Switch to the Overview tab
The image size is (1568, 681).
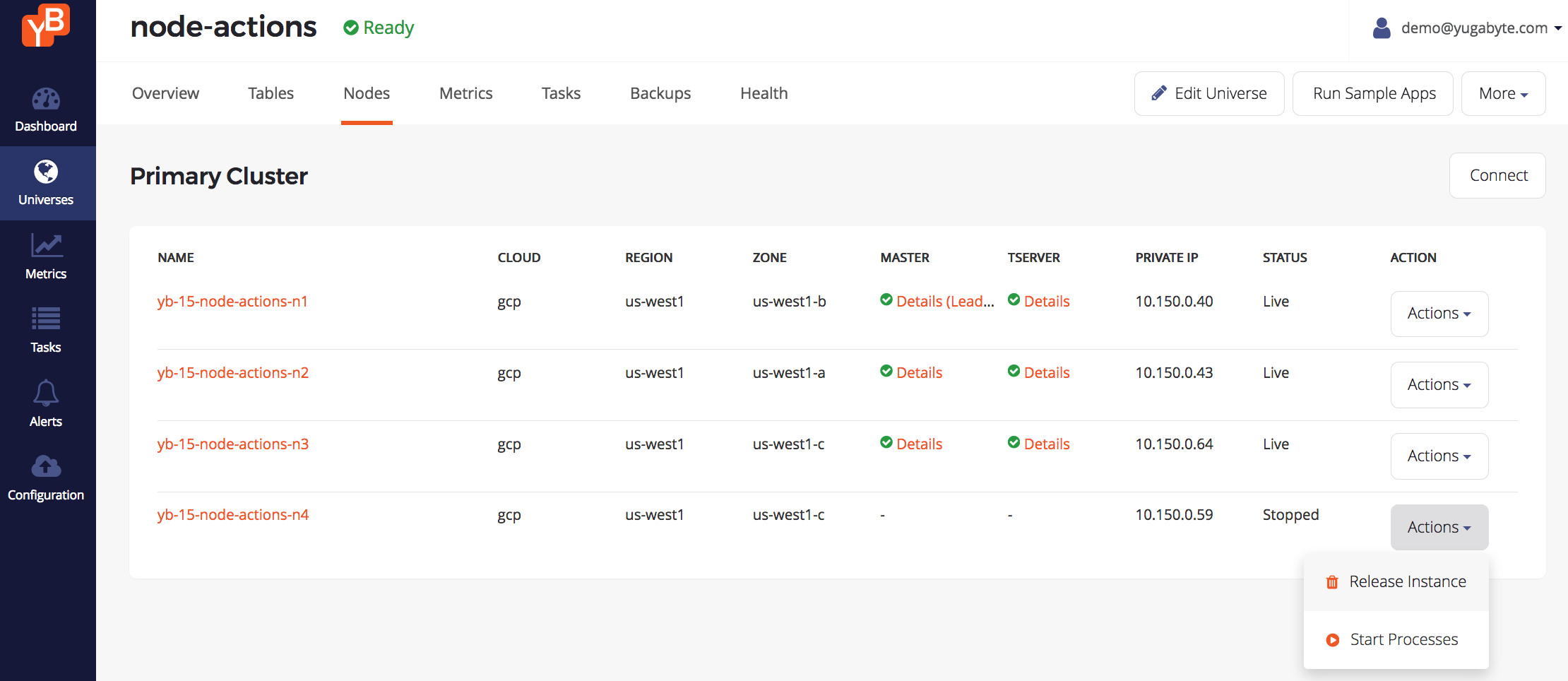click(x=166, y=93)
